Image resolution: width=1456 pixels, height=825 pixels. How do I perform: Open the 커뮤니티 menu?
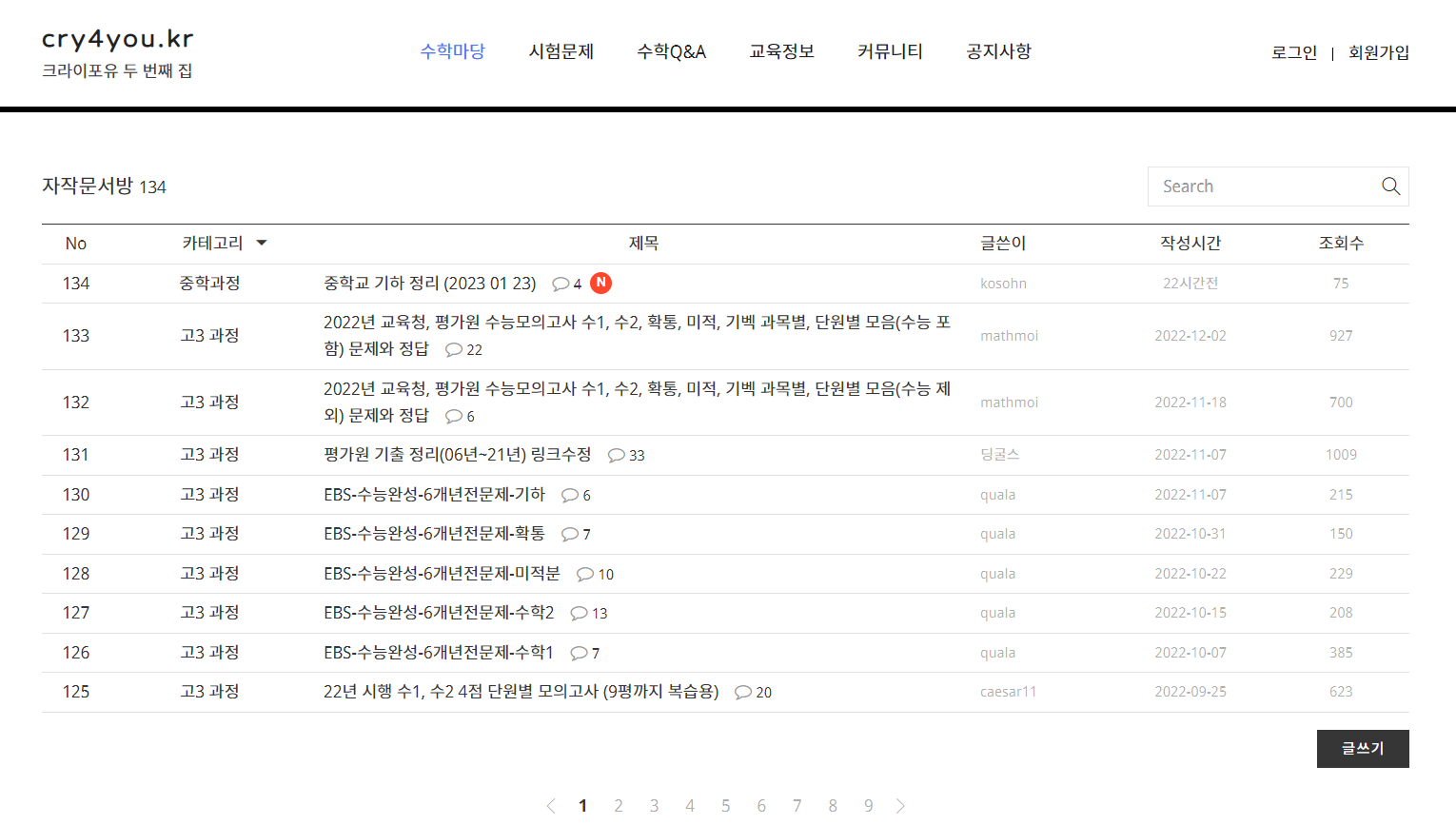tap(891, 51)
